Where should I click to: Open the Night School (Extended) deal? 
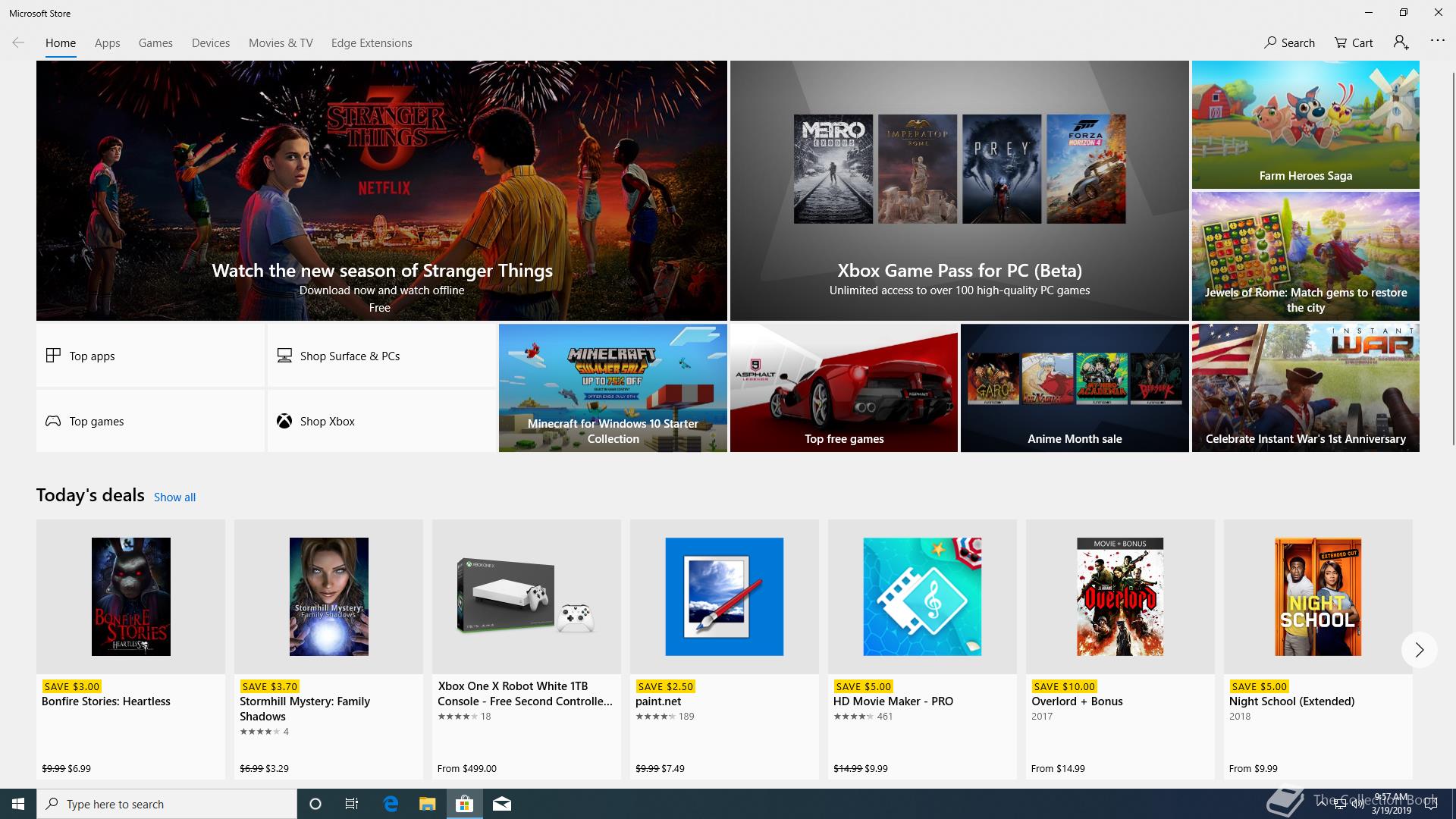tap(1318, 649)
